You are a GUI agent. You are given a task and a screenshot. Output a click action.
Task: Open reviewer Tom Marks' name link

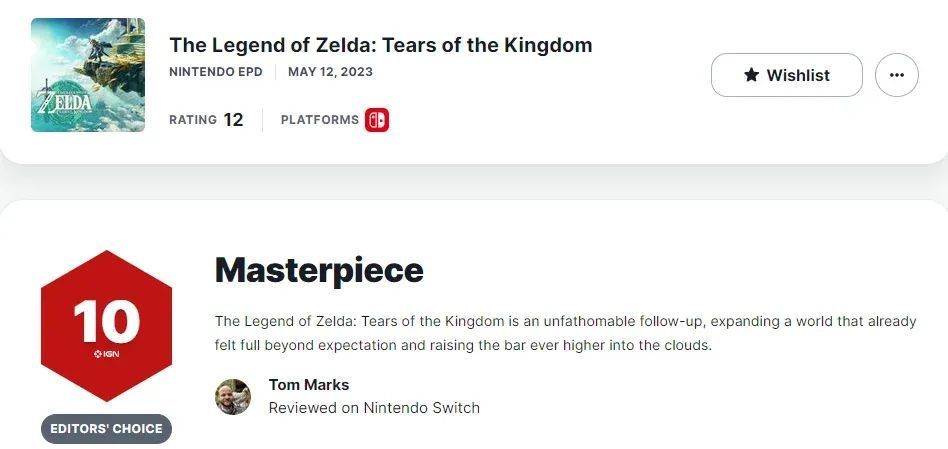(x=309, y=385)
